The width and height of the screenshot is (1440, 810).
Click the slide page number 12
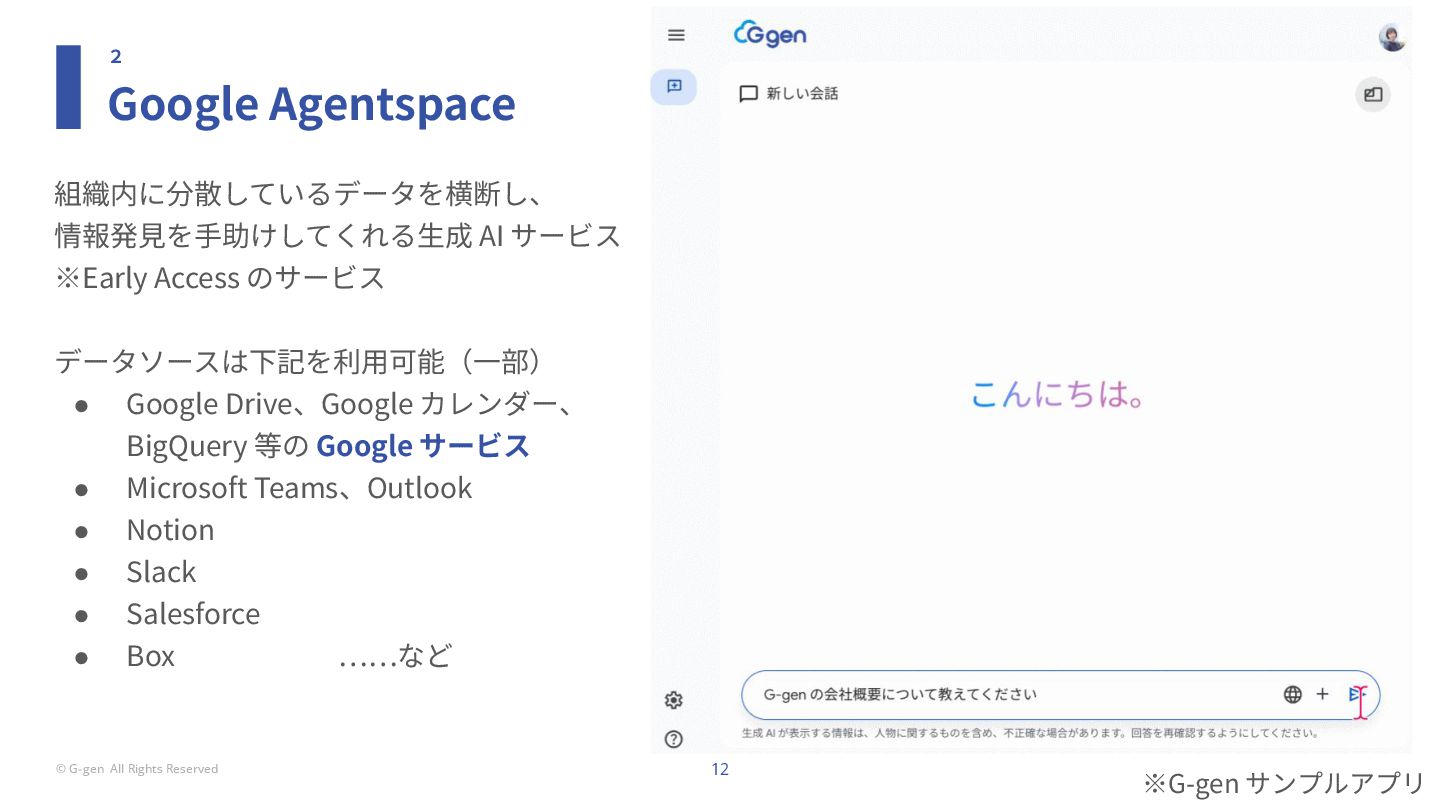(720, 769)
